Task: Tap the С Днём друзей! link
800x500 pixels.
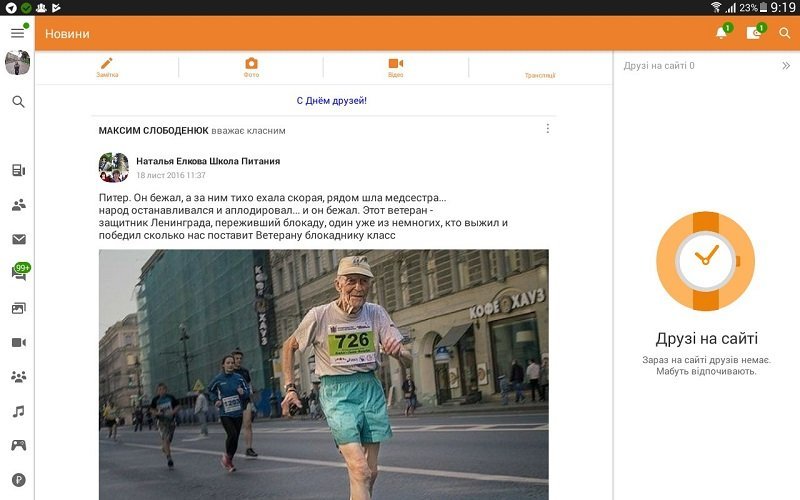Action: coord(331,100)
